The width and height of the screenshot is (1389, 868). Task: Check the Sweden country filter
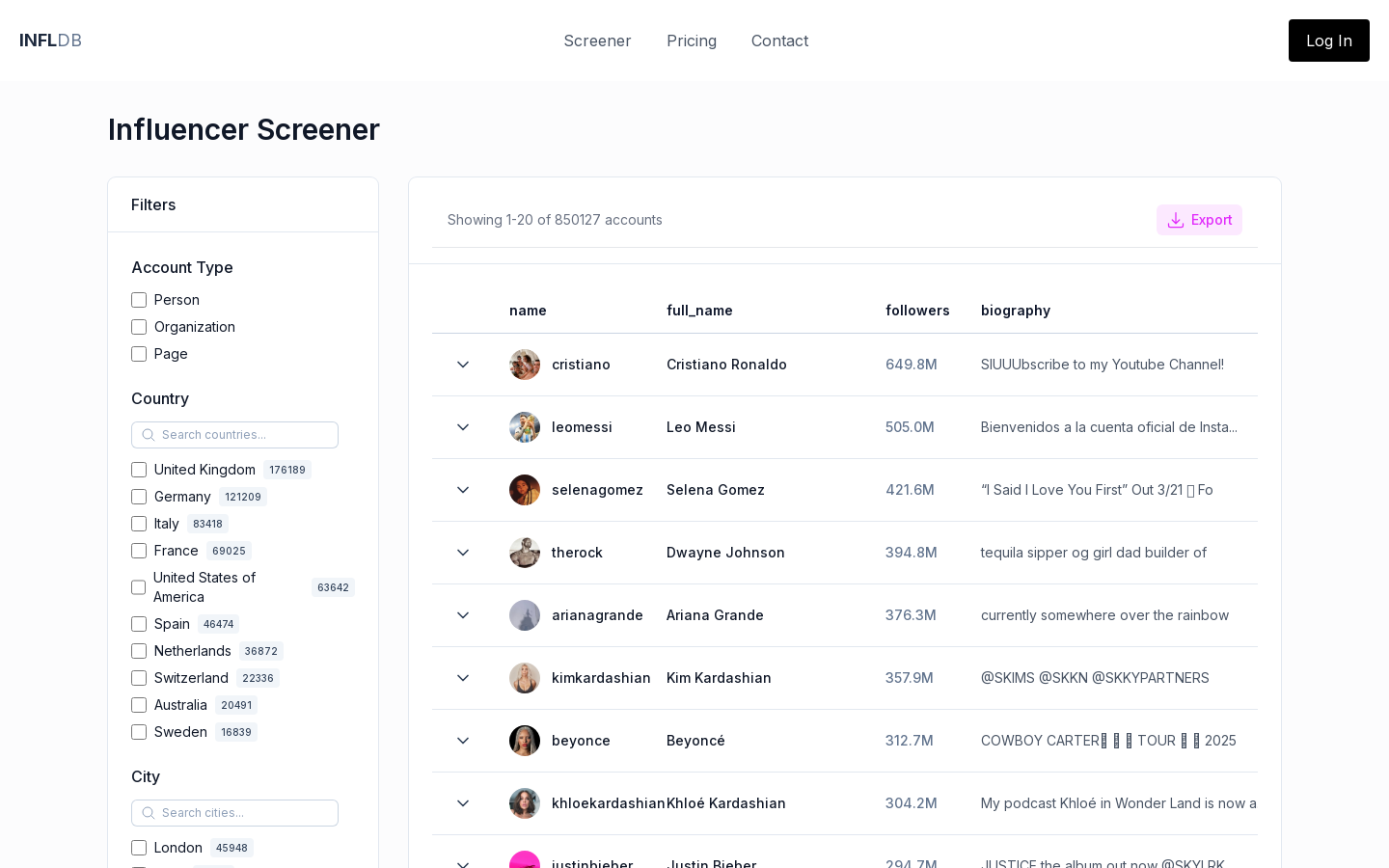tap(139, 732)
